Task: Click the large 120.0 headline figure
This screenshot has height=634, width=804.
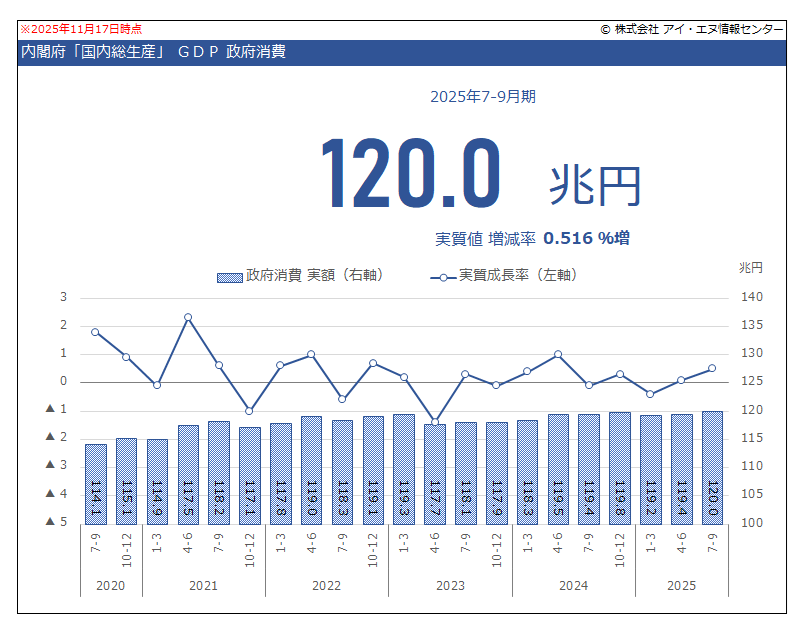Action: click(410, 173)
